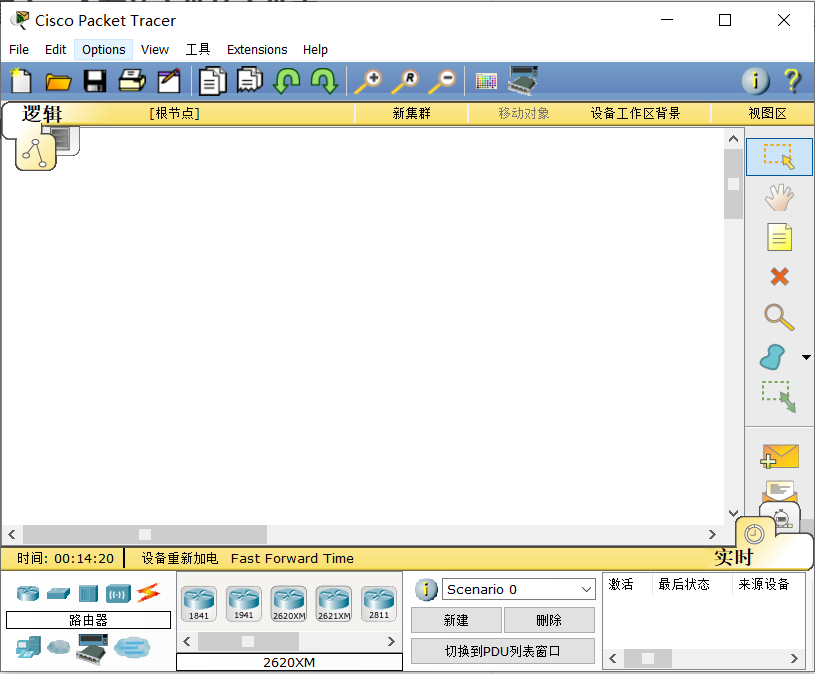Screen dimensions: 815x674
Task: Switch to the 逻辑 workspace tab
Action: (42, 114)
